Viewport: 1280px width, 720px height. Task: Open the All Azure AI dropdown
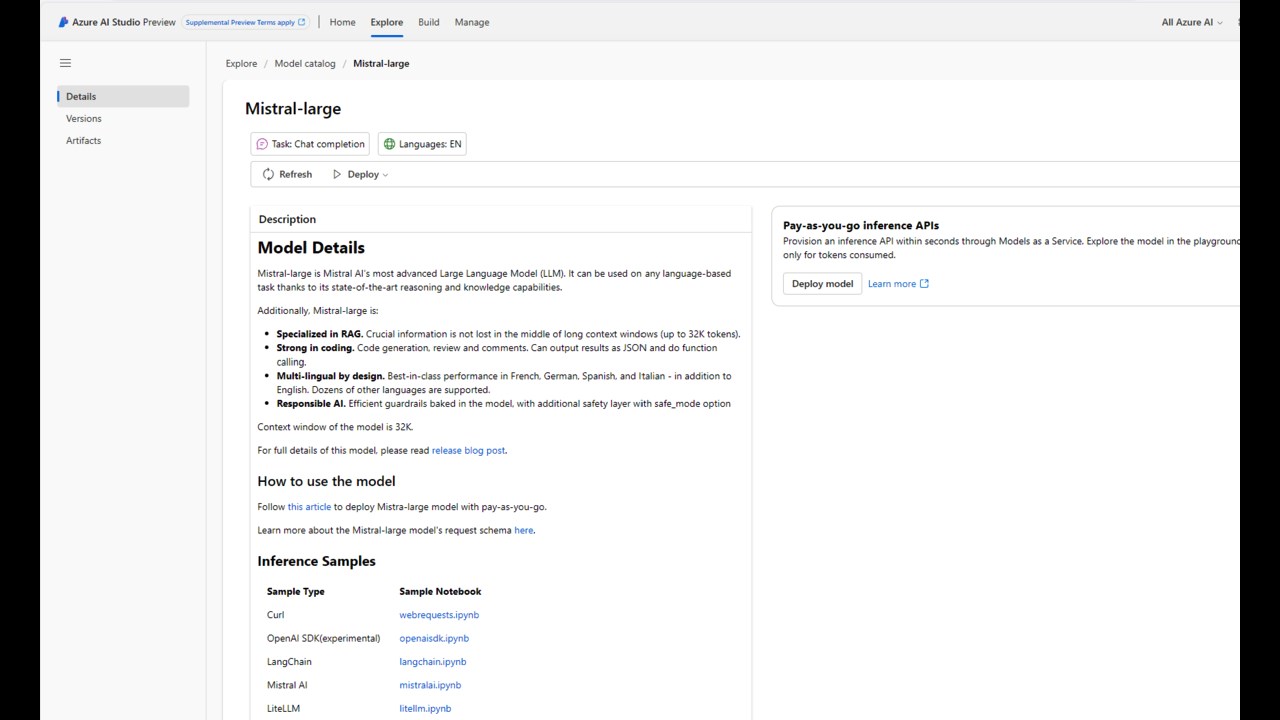click(1192, 22)
